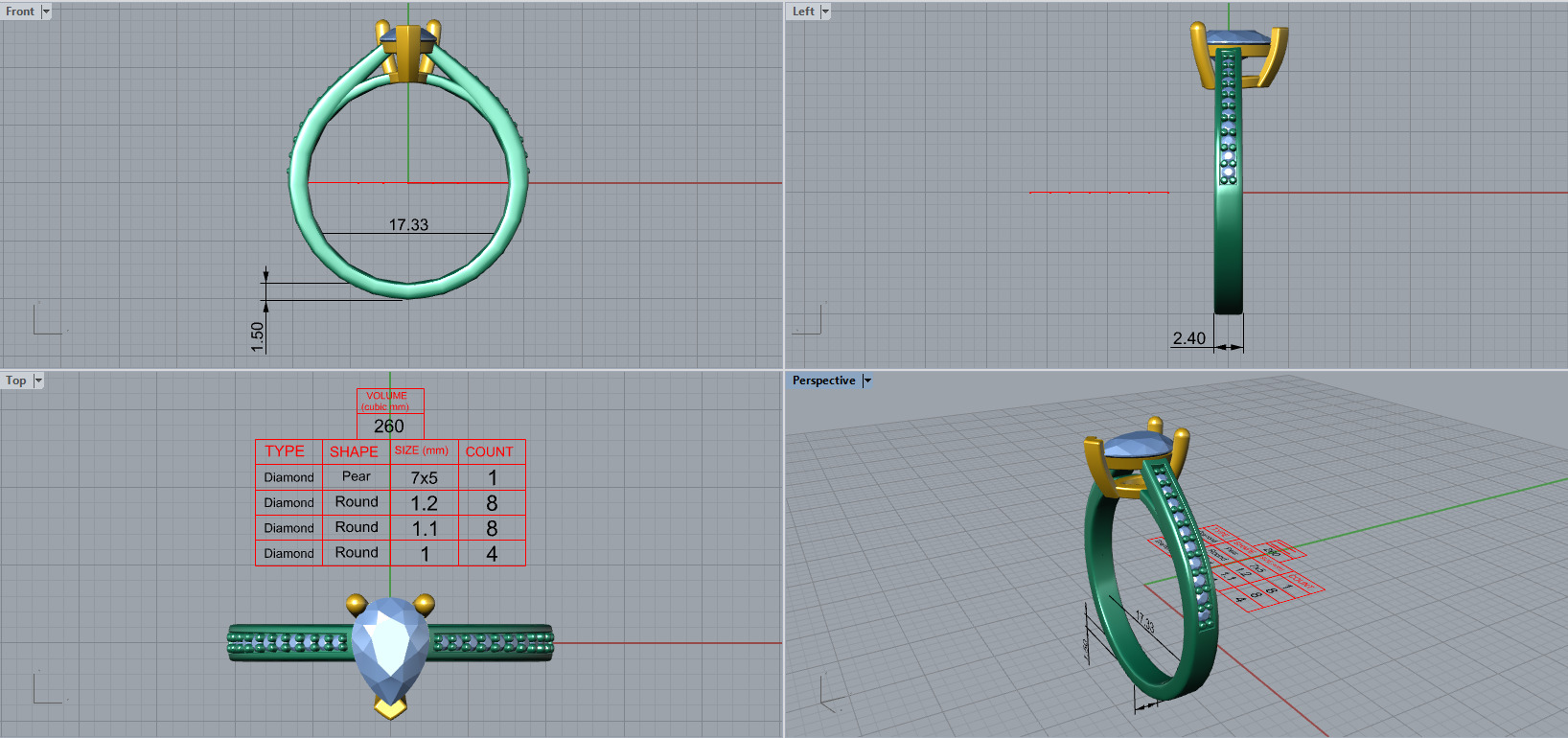This screenshot has height=738, width=1568.
Task: Click the 7x5 size cell
Action: 425,477
